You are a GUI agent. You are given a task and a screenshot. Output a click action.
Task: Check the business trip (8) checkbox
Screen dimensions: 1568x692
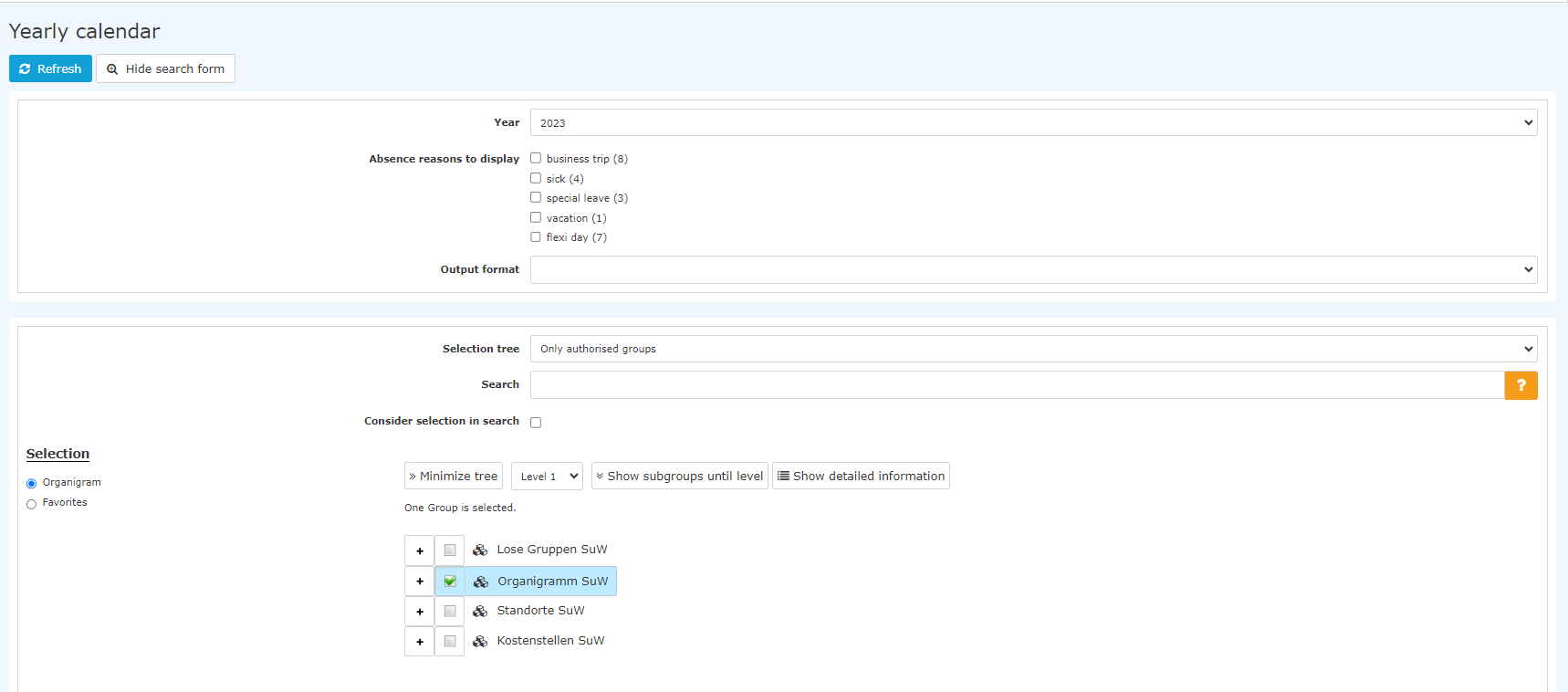(536, 158)
